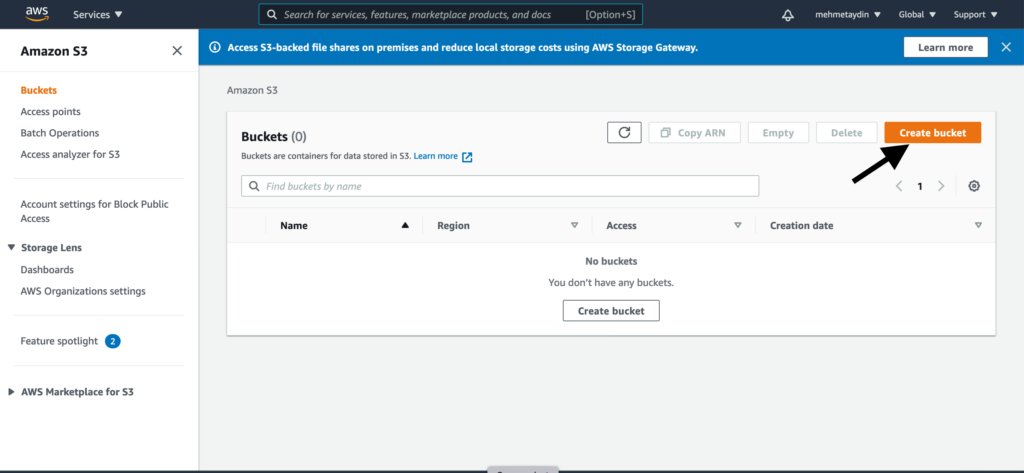
Task: Open Storage Lens Dashboards
Action: [x=47, y=269]
